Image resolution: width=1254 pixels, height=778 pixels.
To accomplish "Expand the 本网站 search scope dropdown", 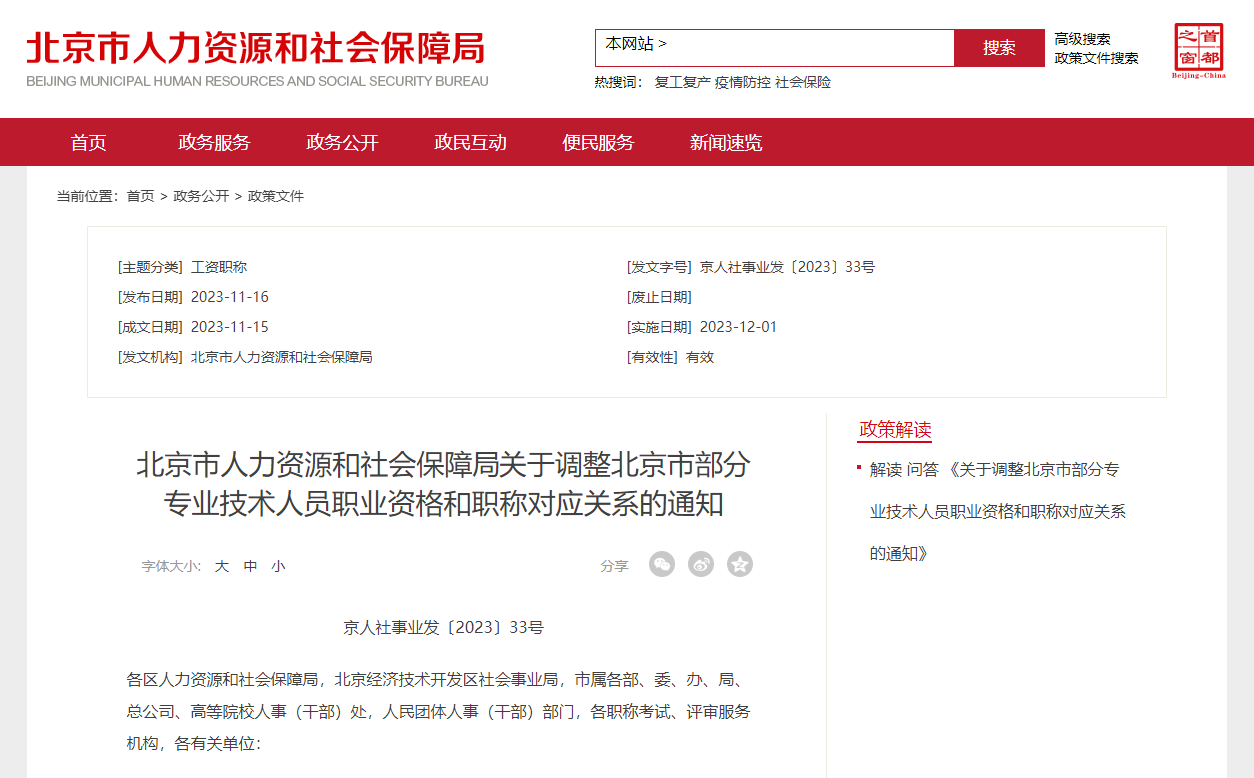I will pyautogui.click(x=636, y=44).
